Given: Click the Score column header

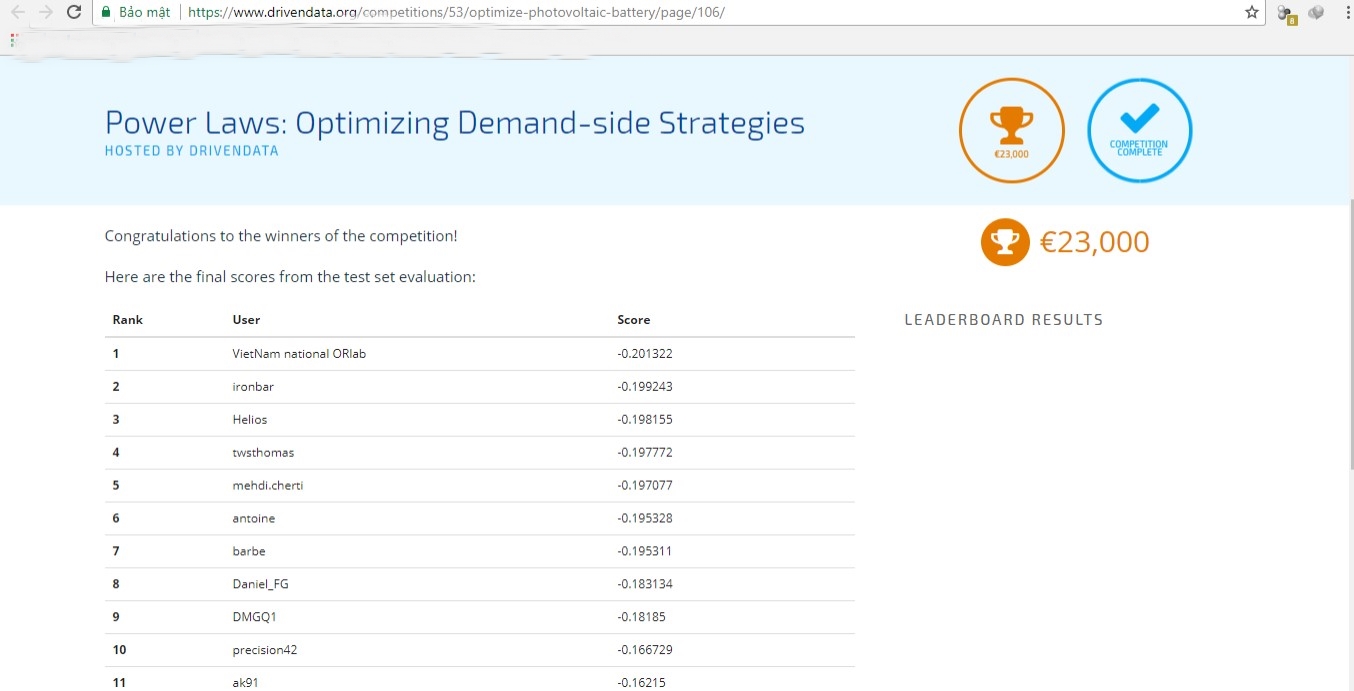Looking at the screenshot, I should [633, 320].
